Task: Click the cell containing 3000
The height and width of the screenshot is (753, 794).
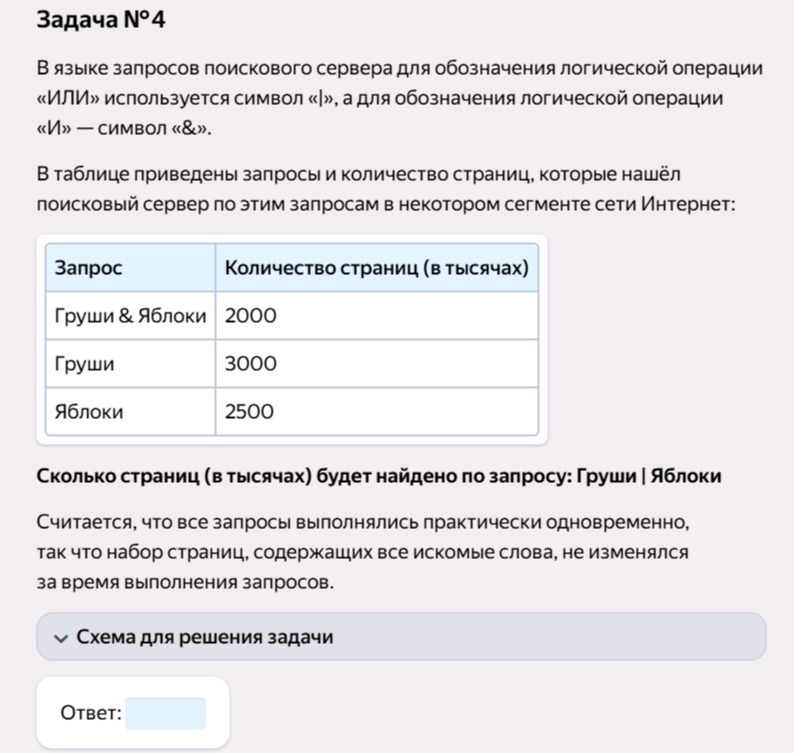Action: [x=377, y=364]
